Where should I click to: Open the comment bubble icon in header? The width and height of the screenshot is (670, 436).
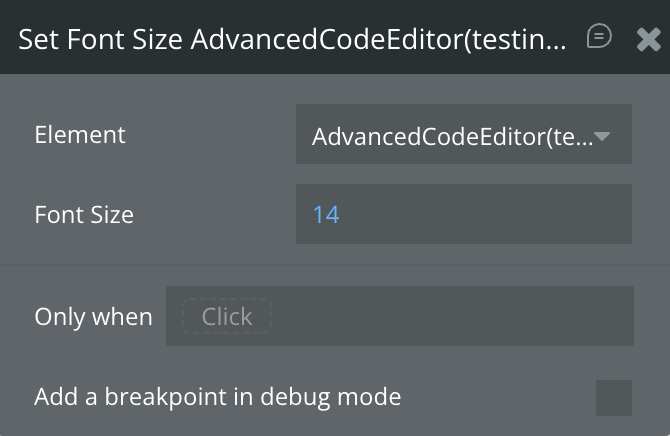click(x=599, y=37)
